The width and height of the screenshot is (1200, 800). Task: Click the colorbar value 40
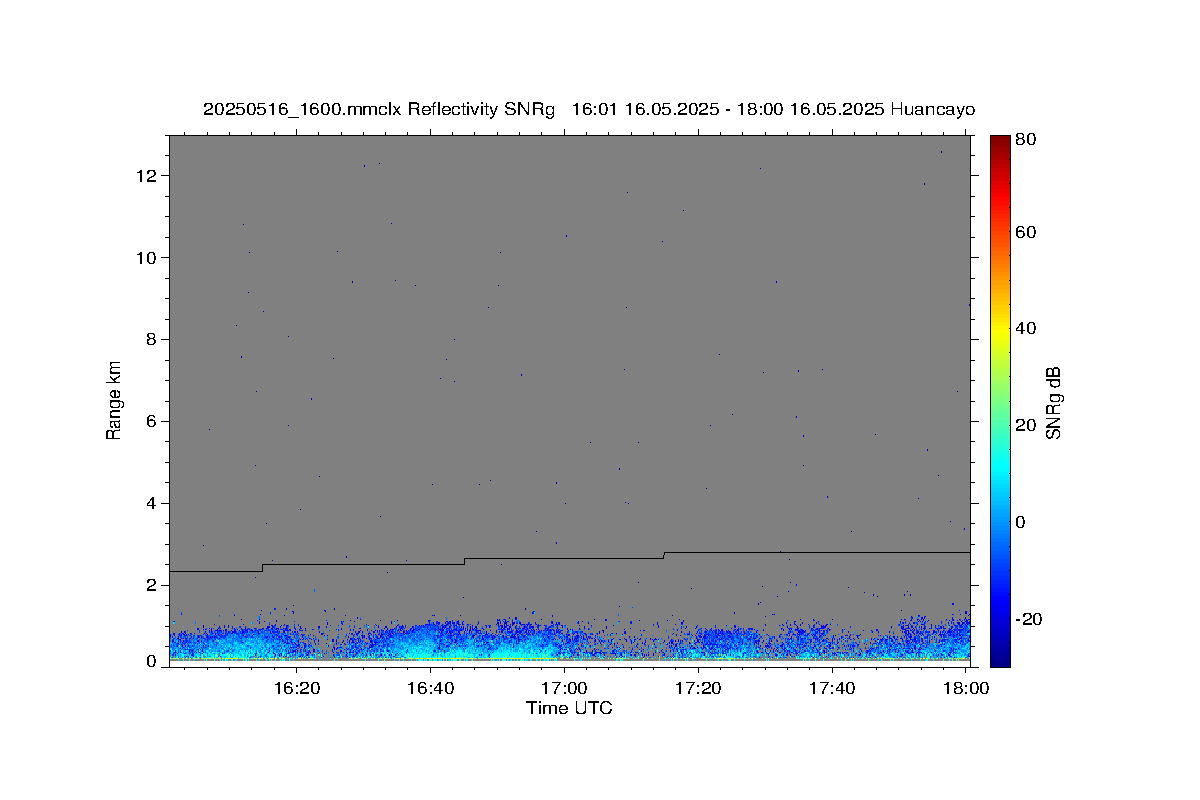point(1026,329)
